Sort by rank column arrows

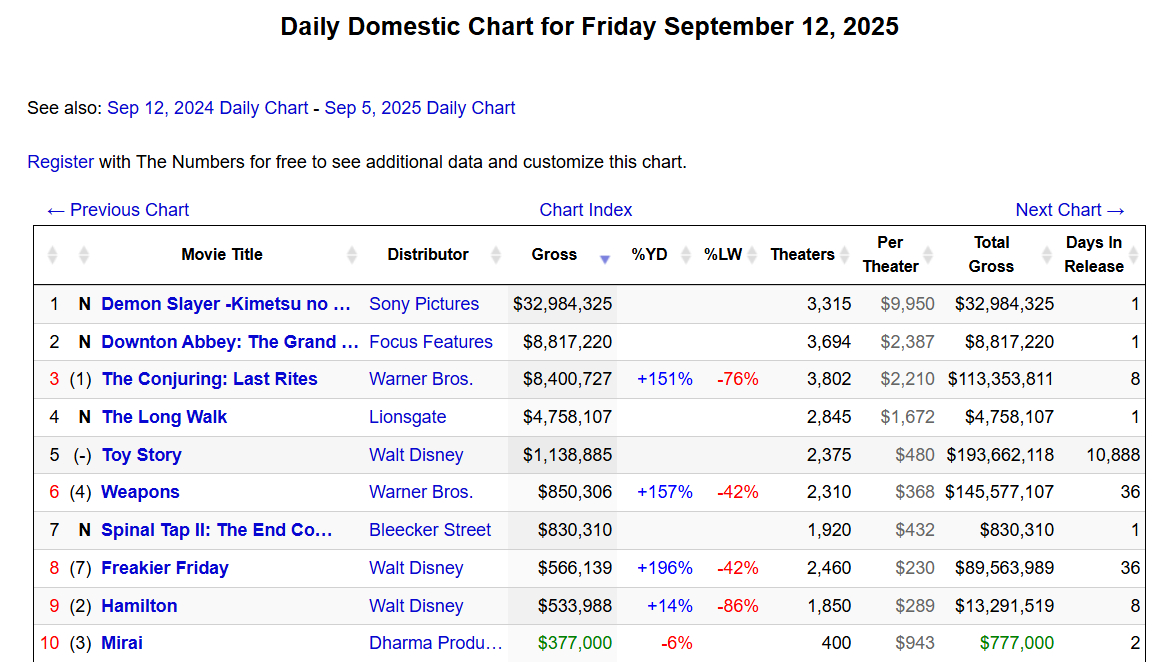coord(53,255)
